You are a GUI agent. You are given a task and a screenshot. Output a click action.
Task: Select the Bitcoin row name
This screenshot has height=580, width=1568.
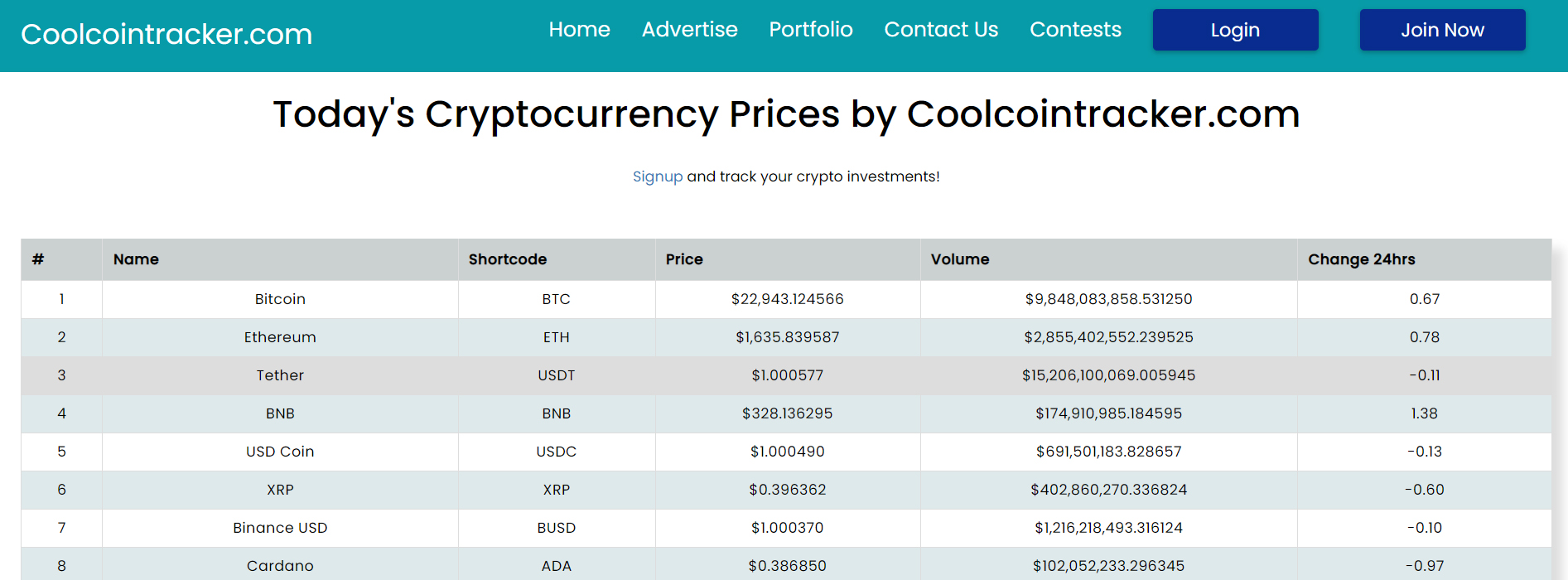(x=280, y=299)
